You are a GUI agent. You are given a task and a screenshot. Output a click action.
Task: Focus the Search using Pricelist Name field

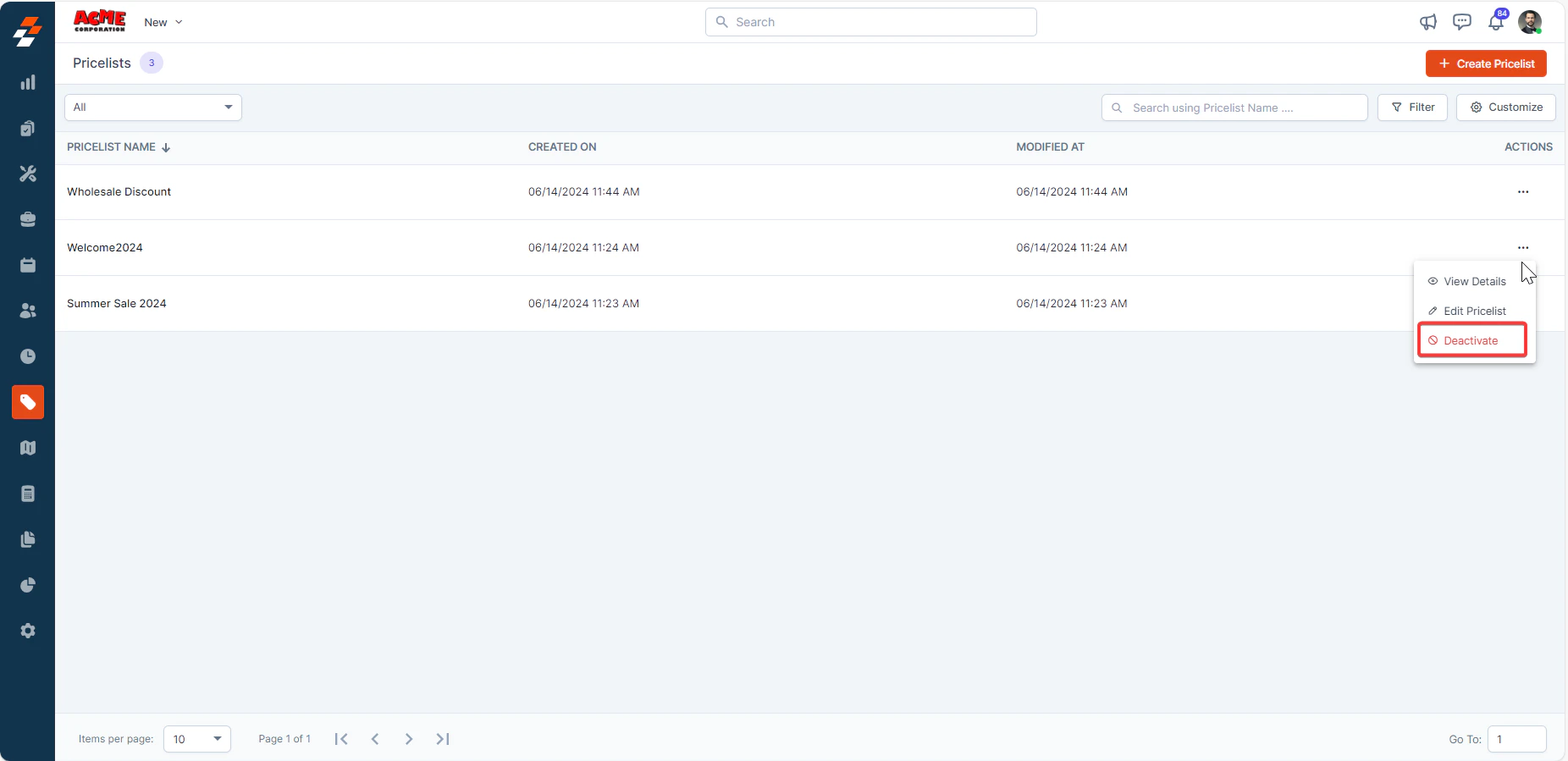[x=1234, y=108]
